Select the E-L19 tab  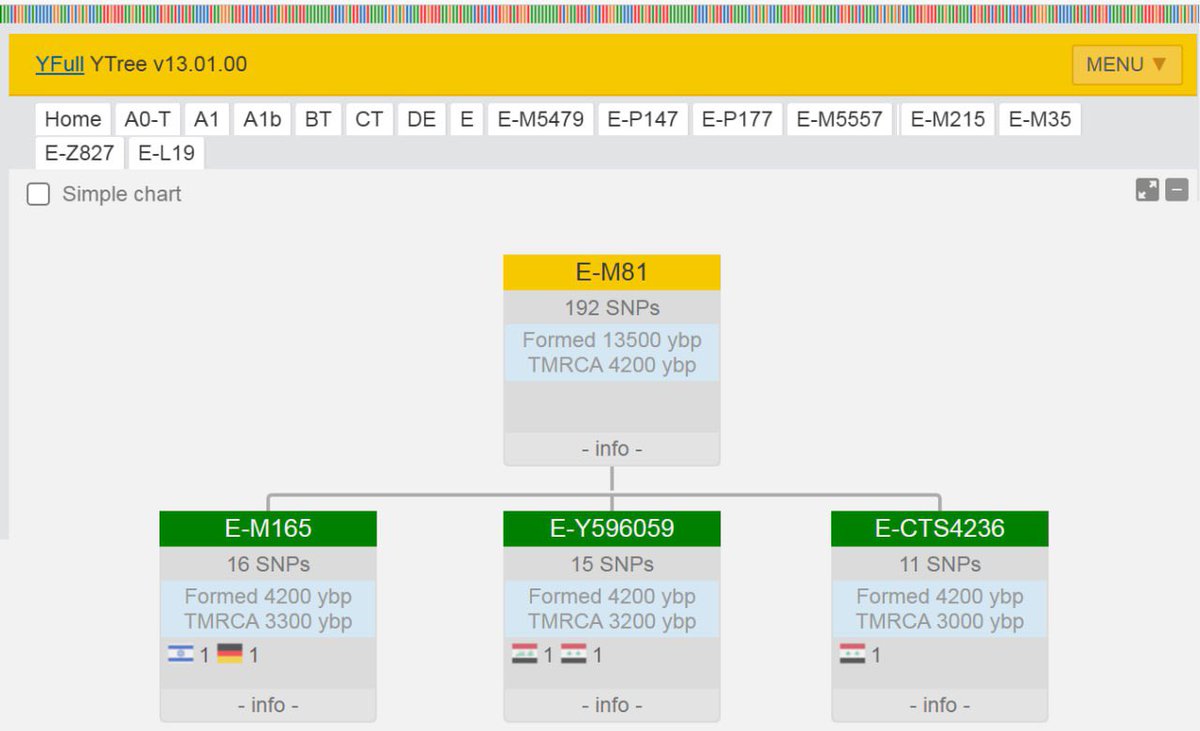(x=167, y=153)
